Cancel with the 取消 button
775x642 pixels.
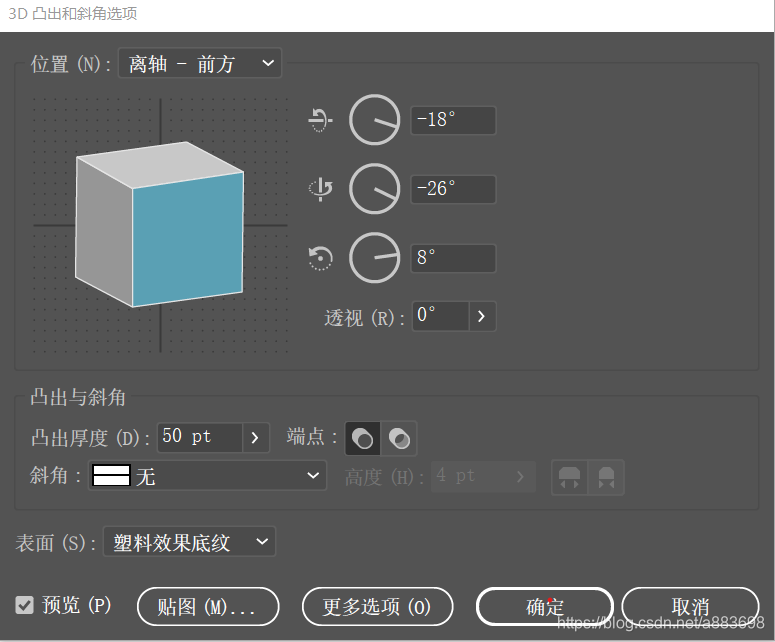coord(690,606)
